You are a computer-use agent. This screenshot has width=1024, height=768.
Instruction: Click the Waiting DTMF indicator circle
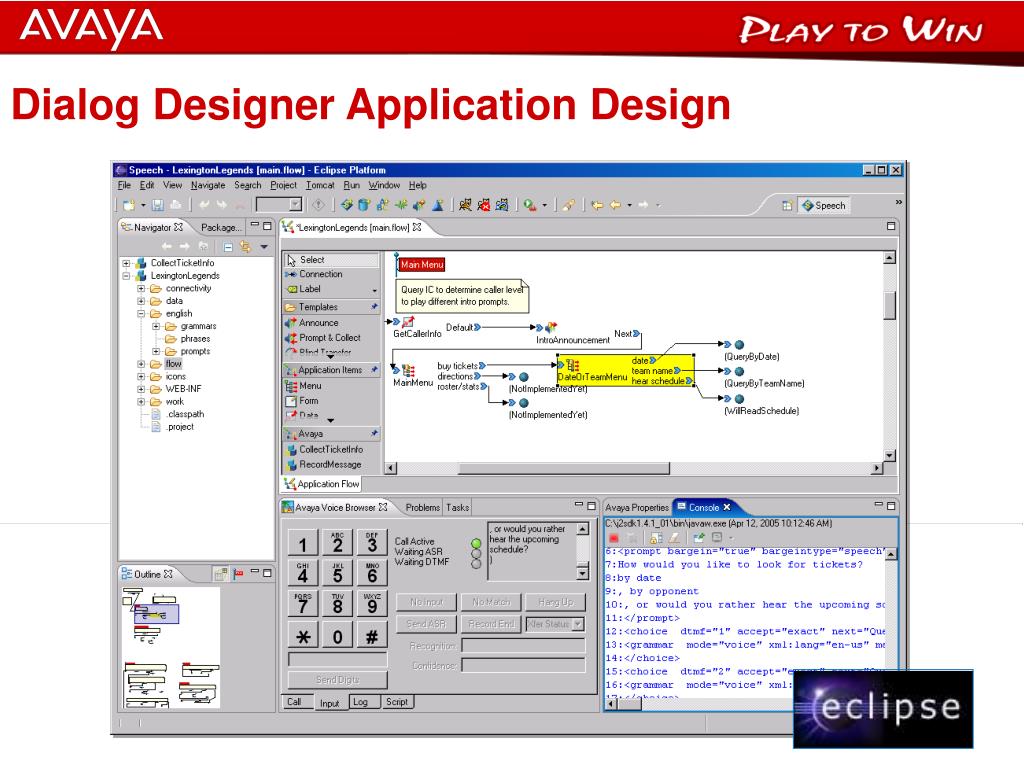click(476, 563)
